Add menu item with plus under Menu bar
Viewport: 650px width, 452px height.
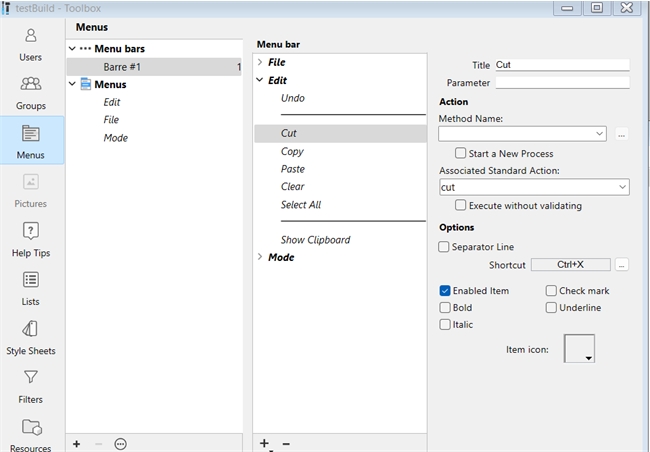click(264, 443)
